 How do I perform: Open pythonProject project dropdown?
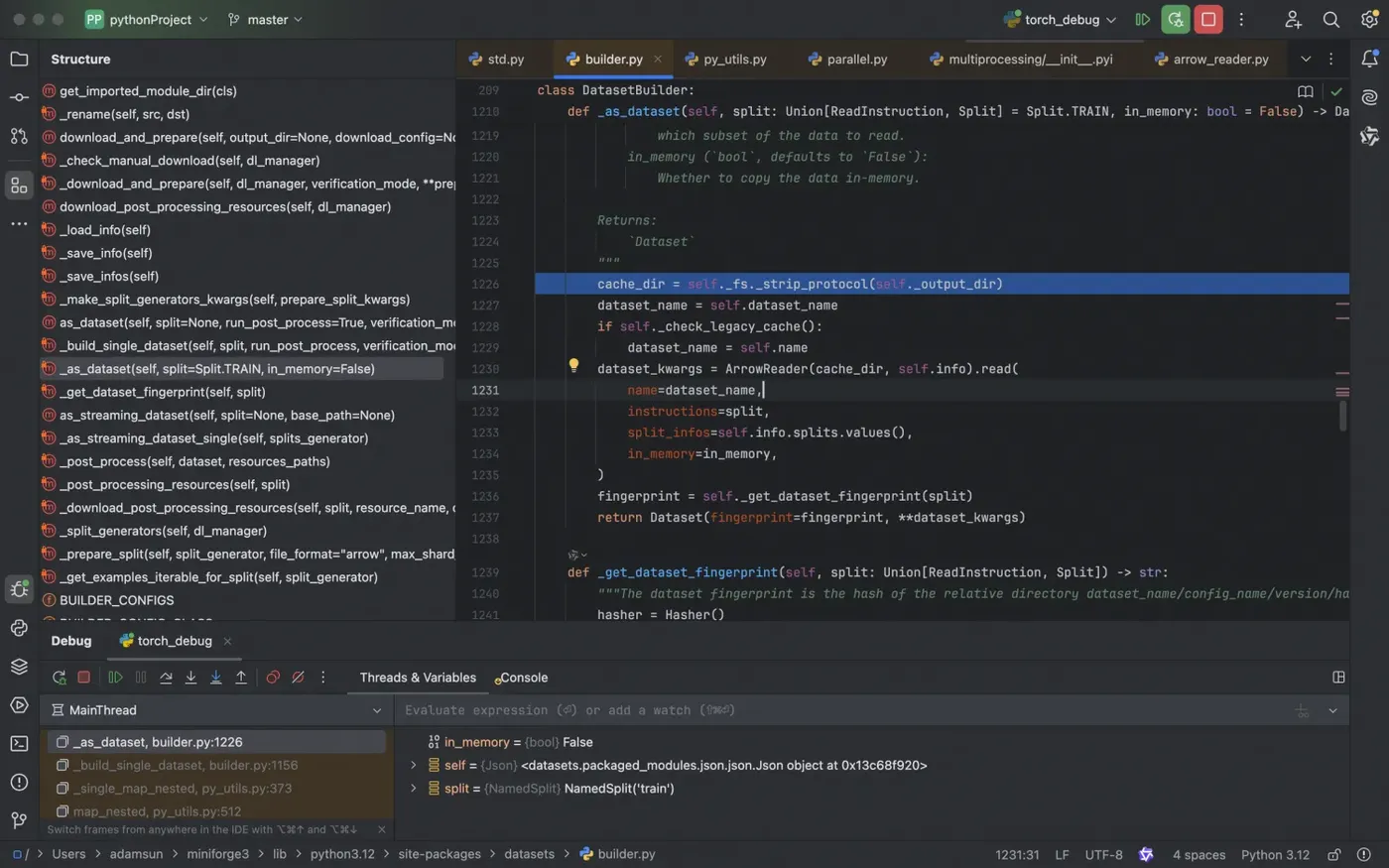click(147, 19)
